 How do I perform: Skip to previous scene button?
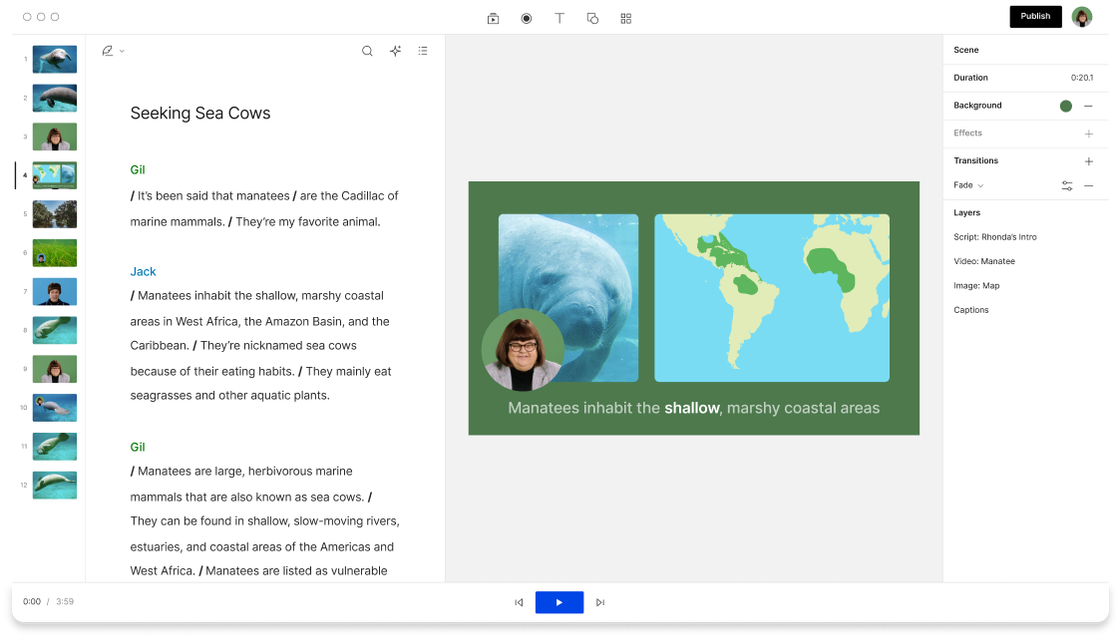(519, 603)
